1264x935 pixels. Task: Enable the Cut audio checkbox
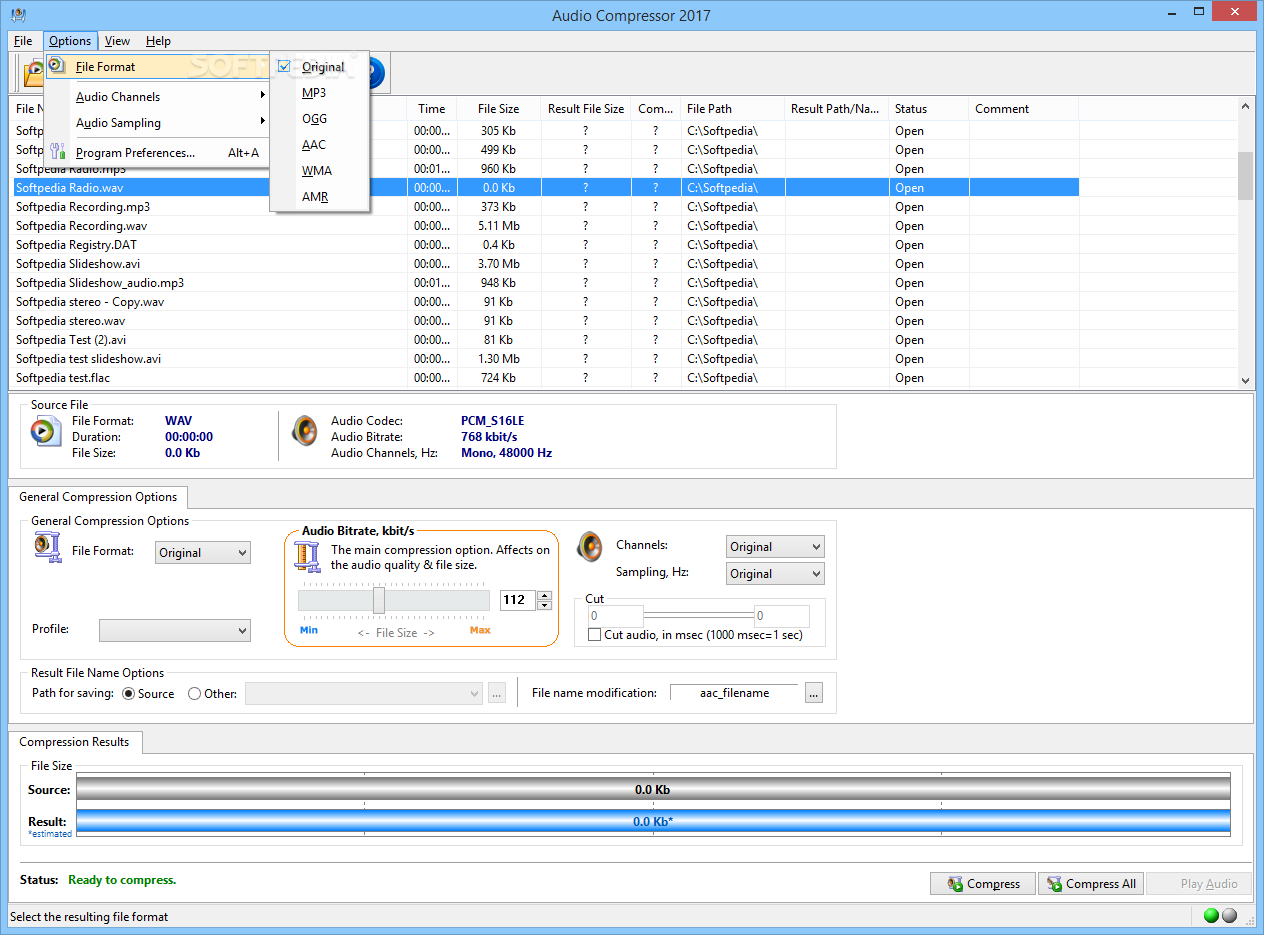point(595,635)
